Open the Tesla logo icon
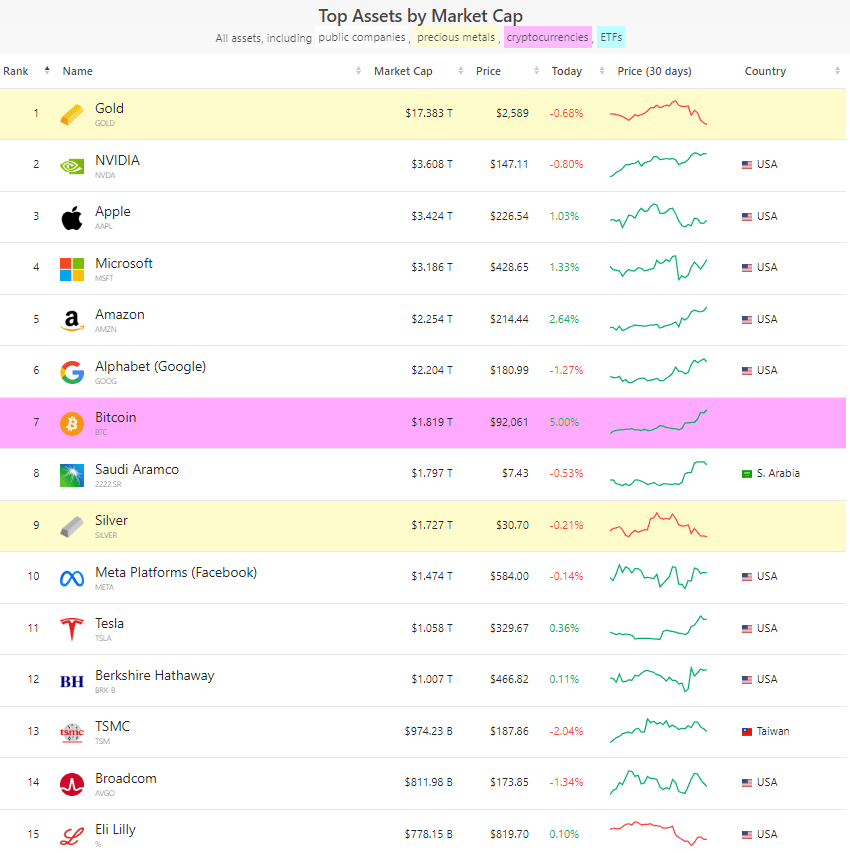 pyautogui.click(x=72, y=629)
